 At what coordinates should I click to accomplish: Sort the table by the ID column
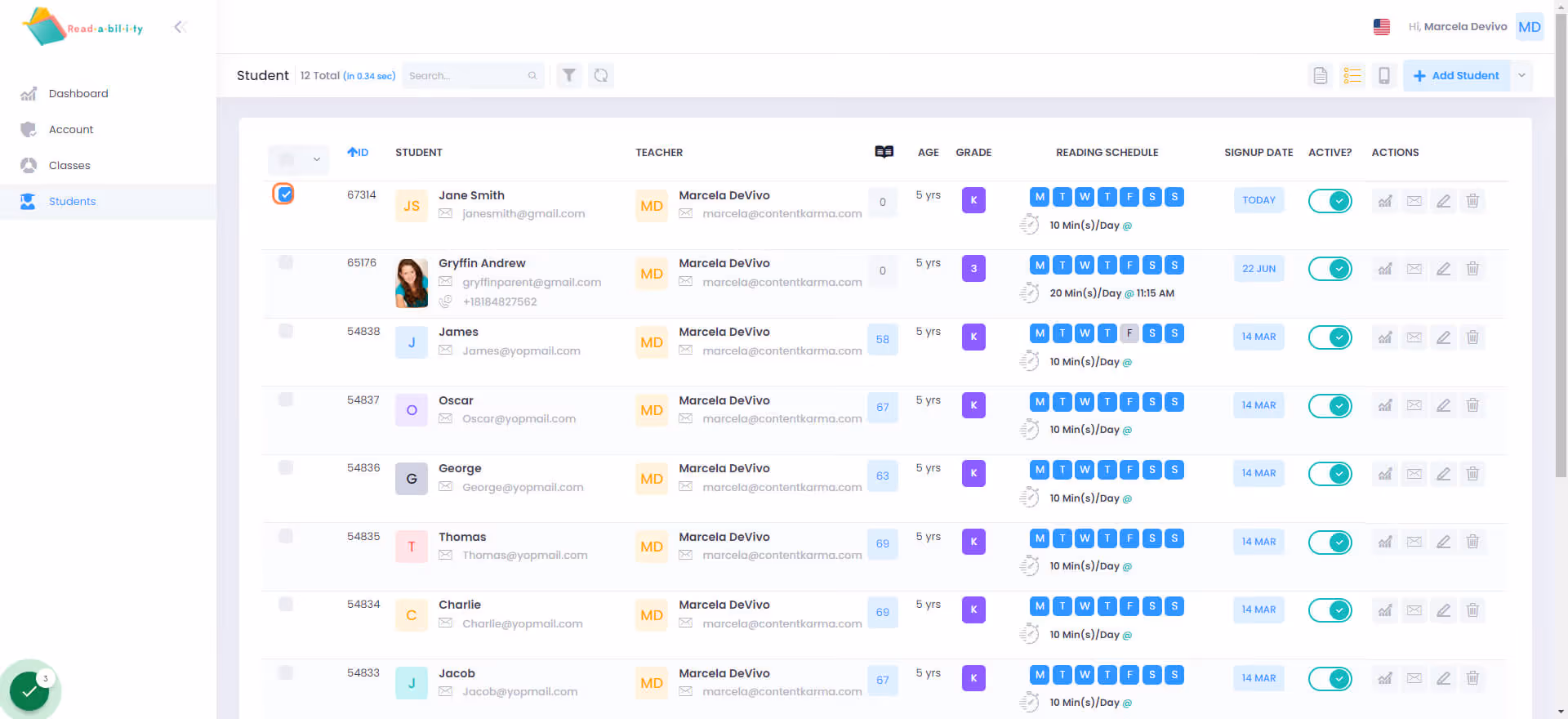click(358, 152)
